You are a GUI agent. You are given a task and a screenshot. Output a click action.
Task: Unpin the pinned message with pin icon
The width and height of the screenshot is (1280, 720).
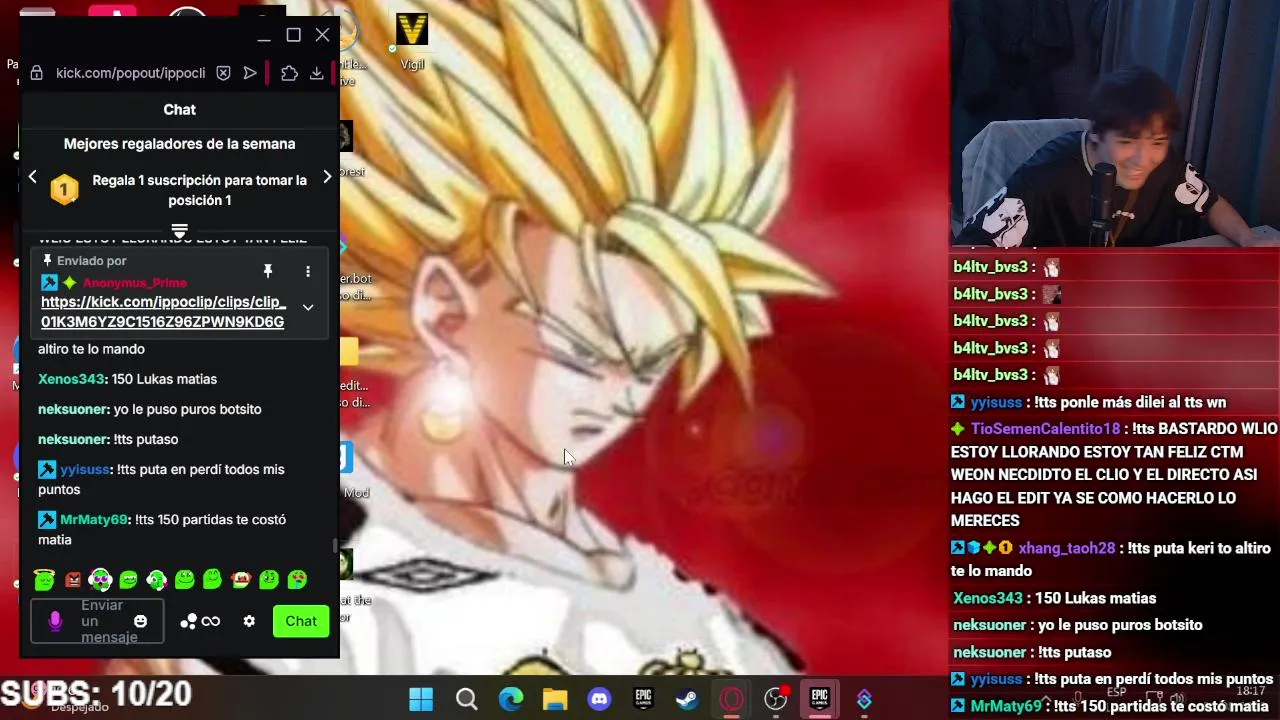pos(267,271)
